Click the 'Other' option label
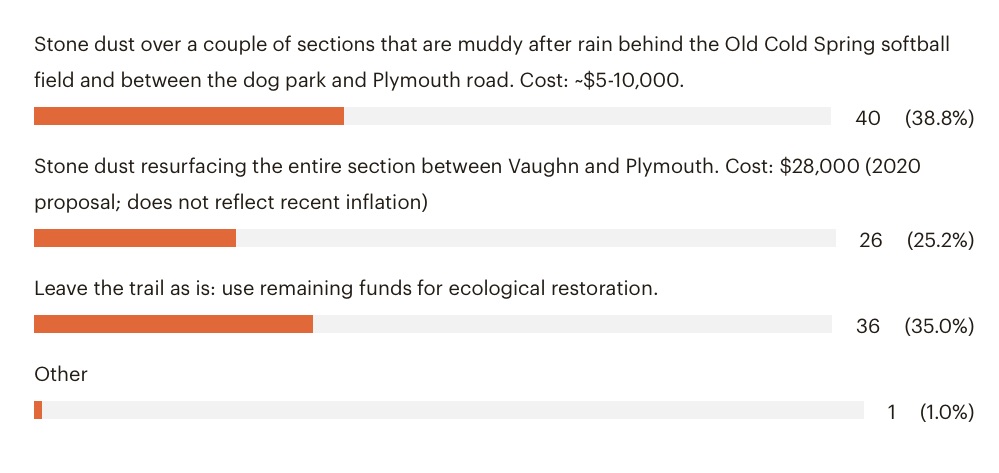The width and height of the screenshot is (999, 473). (x=61, y=374)
